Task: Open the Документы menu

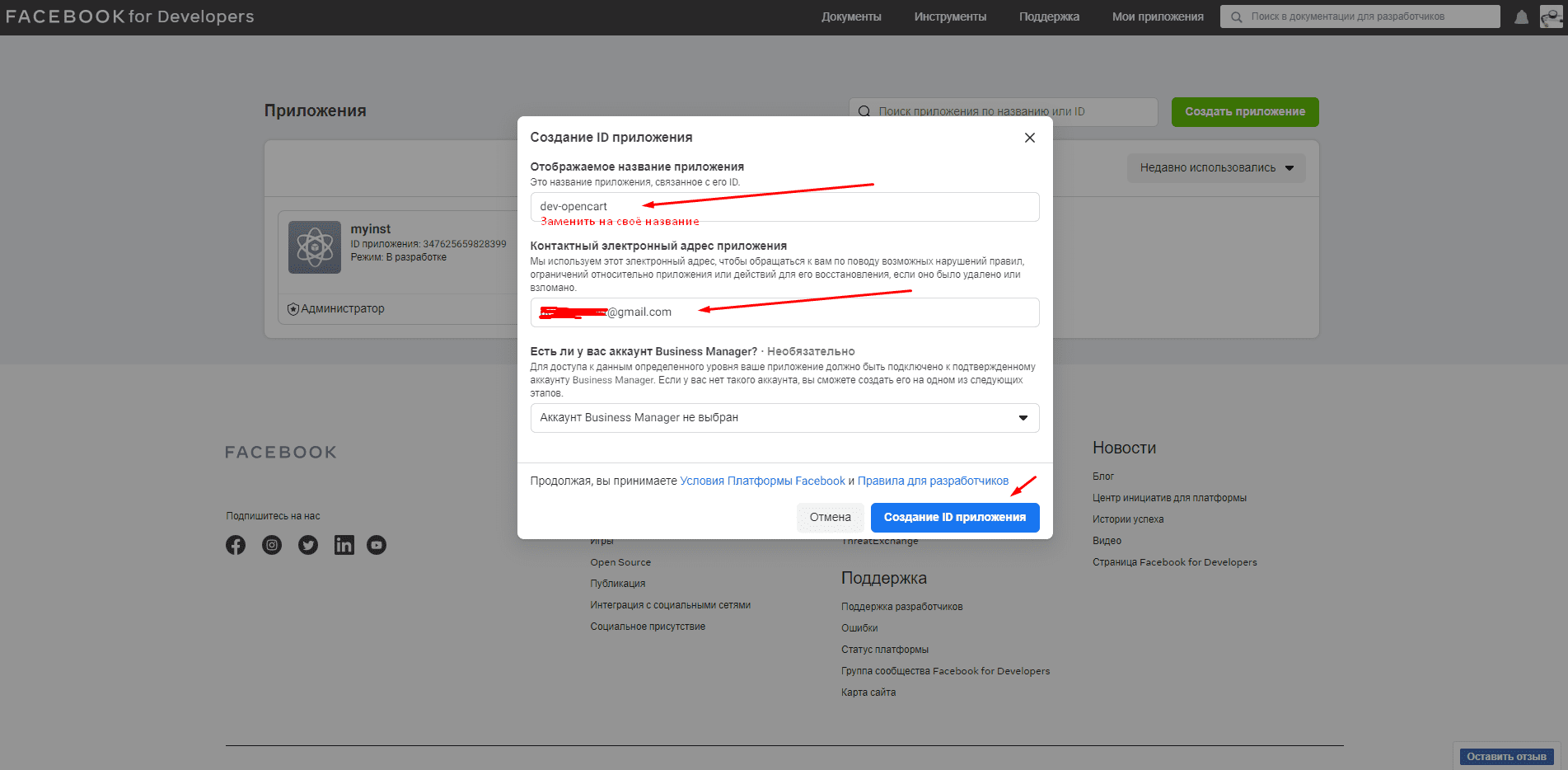Action: click(x=851, y=16)
